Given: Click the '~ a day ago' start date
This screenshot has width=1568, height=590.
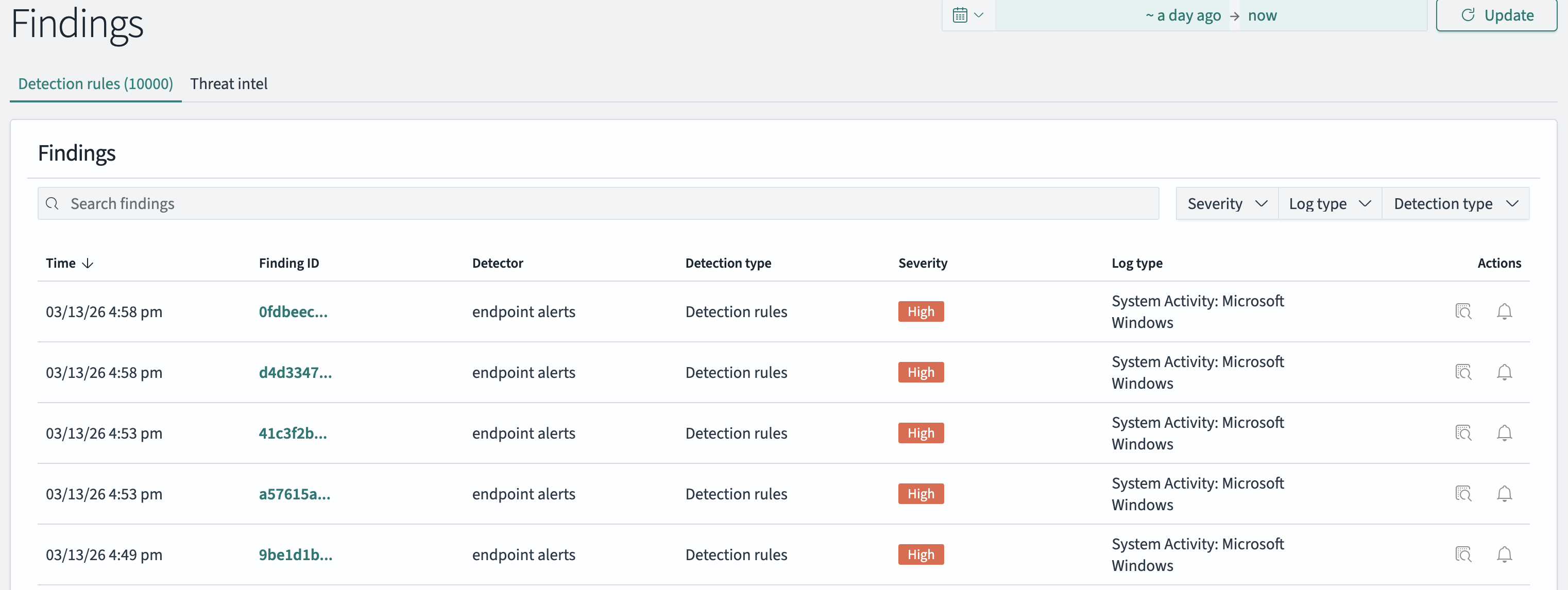Looking at the screenshot, I should pyautogui.click(x=1183, y=15).
